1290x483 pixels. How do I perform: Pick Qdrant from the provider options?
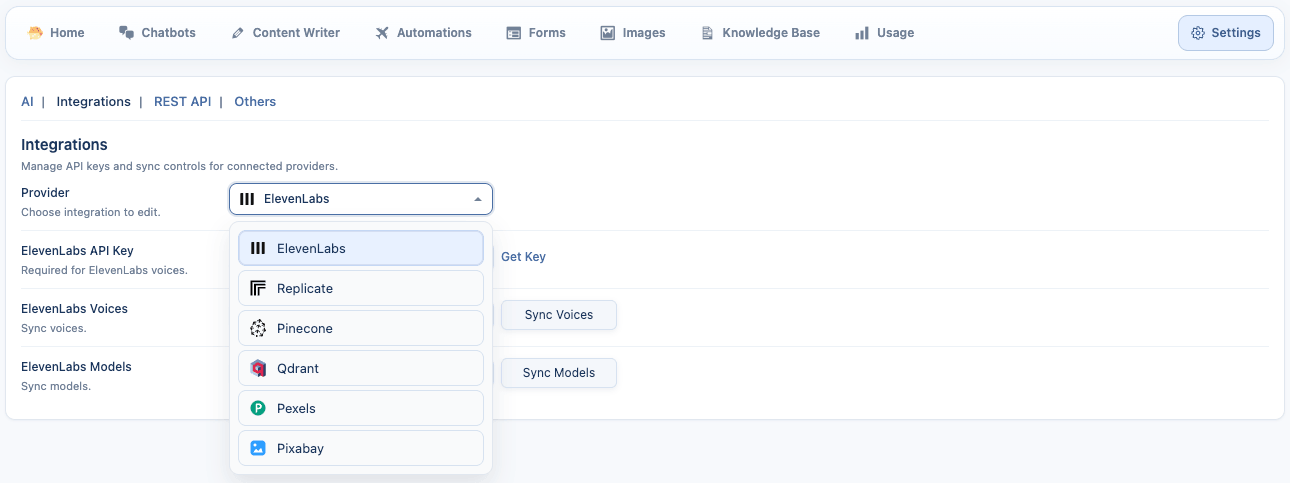pyautogui.click(x=360, y=368)
